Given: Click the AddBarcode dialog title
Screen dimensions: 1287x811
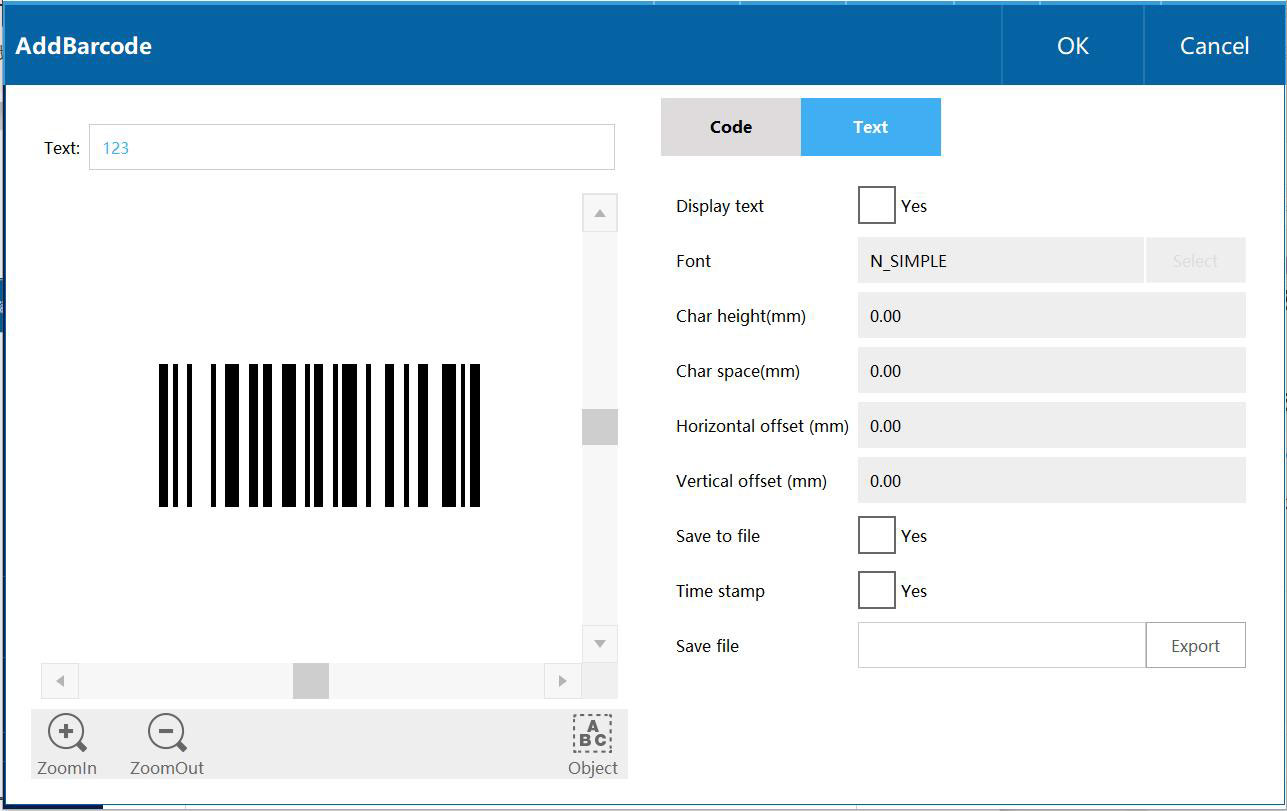Looking at the screenshot, I should point(84,45).
